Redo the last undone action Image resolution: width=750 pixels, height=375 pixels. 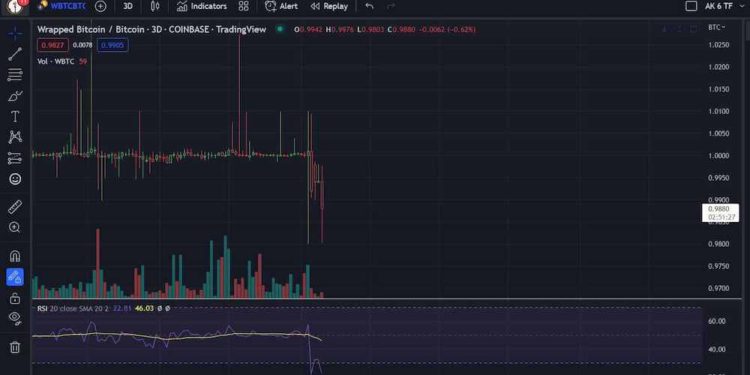pyautogui.click(x=391, y=6)
